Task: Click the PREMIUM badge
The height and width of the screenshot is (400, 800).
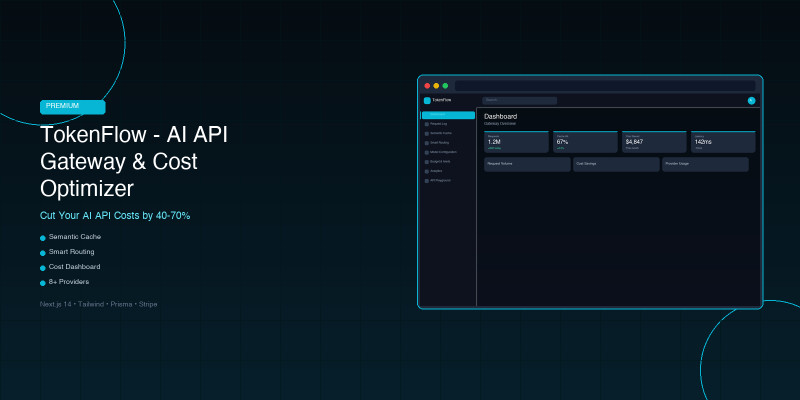Action: (x=72, y=106)
